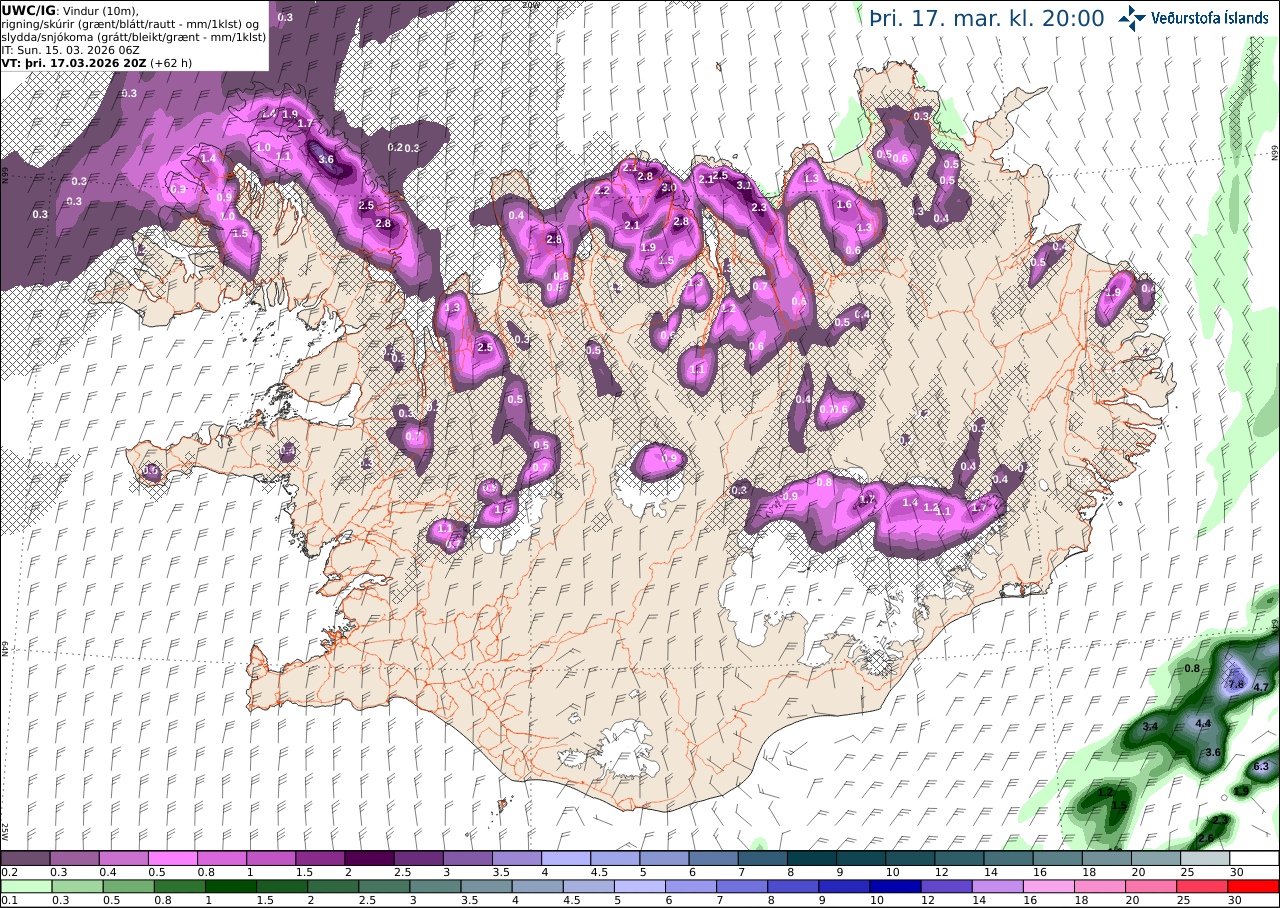The image size is (1280, 908).
Task: Click the Veðurstofa Íslands name text
Action: pyautogui.click(x=1210, y=18)
